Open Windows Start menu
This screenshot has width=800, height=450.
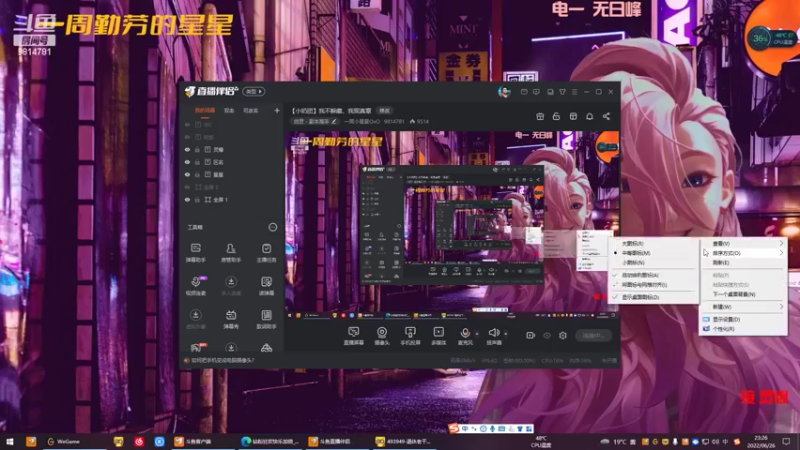tap(10, 441)
